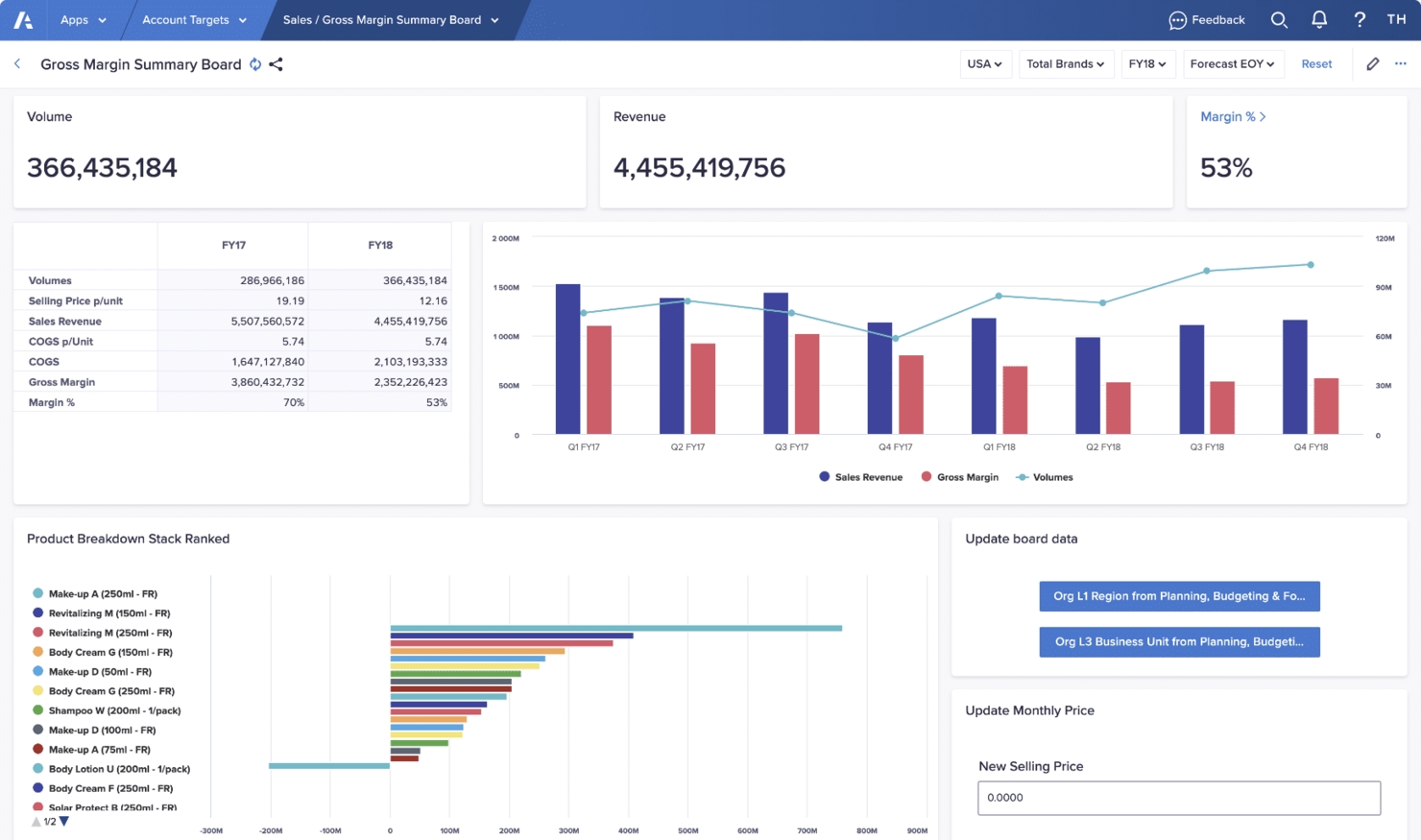Image resolution: width=1421 pixels, height=840 pixels.
Task: Open the Account Targets dropdown
Action: tap(194, 19)
